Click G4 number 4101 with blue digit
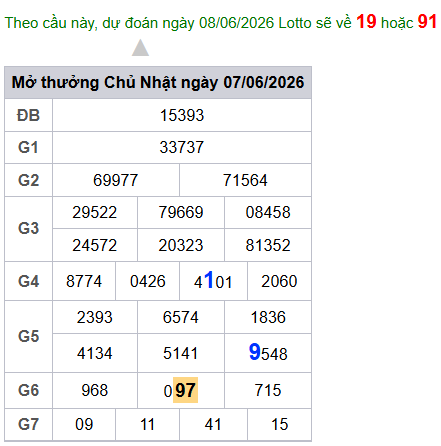 [213, 281]
